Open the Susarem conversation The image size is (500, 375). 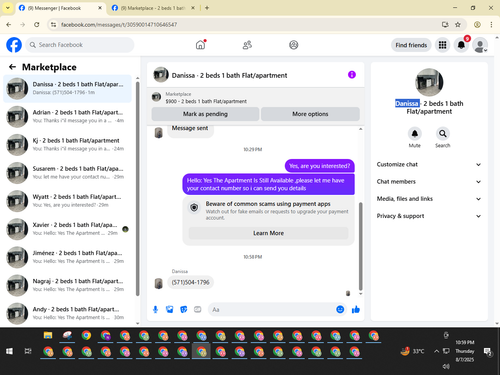pos(67,173)
